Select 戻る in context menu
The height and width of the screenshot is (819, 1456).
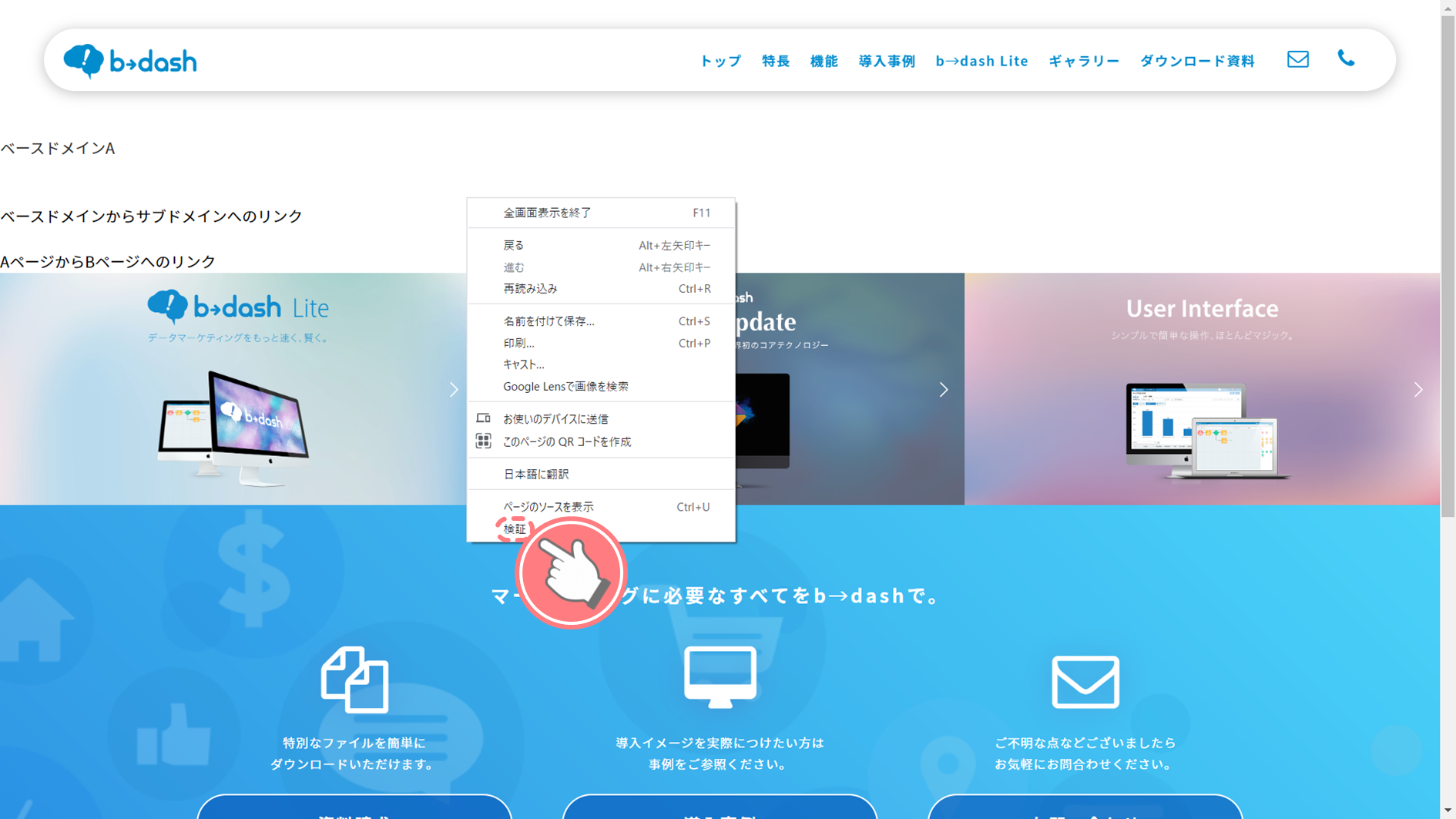coord(601,245)
